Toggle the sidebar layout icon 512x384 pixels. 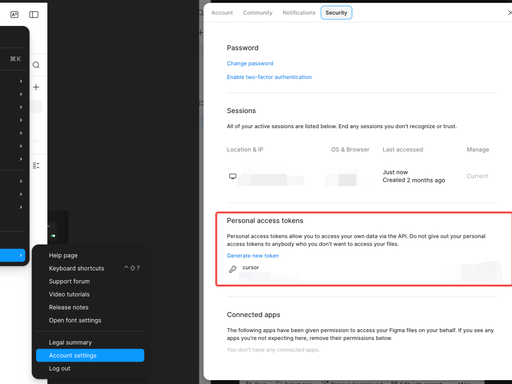click(34, 14)
